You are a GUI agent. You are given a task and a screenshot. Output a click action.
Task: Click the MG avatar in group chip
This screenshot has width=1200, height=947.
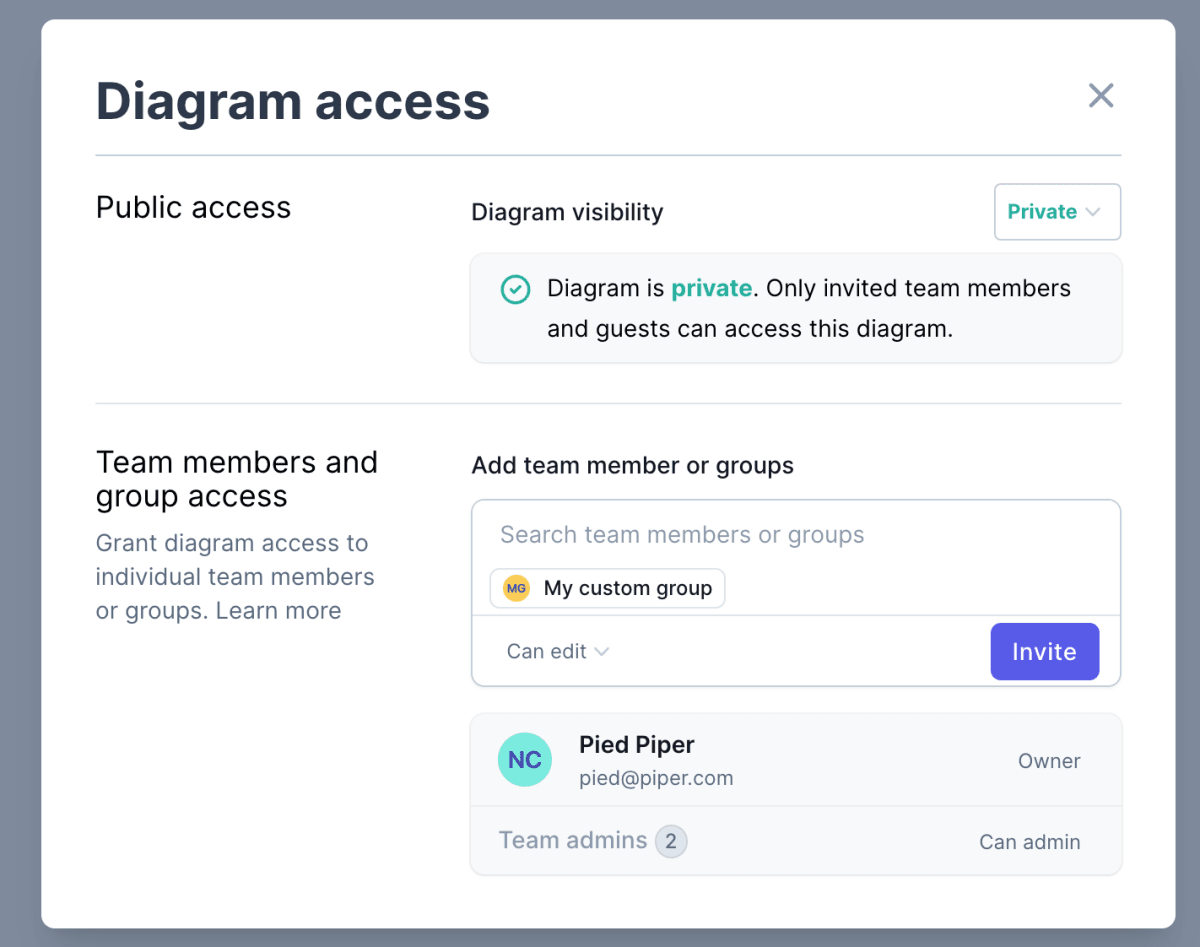click(516, 589)
